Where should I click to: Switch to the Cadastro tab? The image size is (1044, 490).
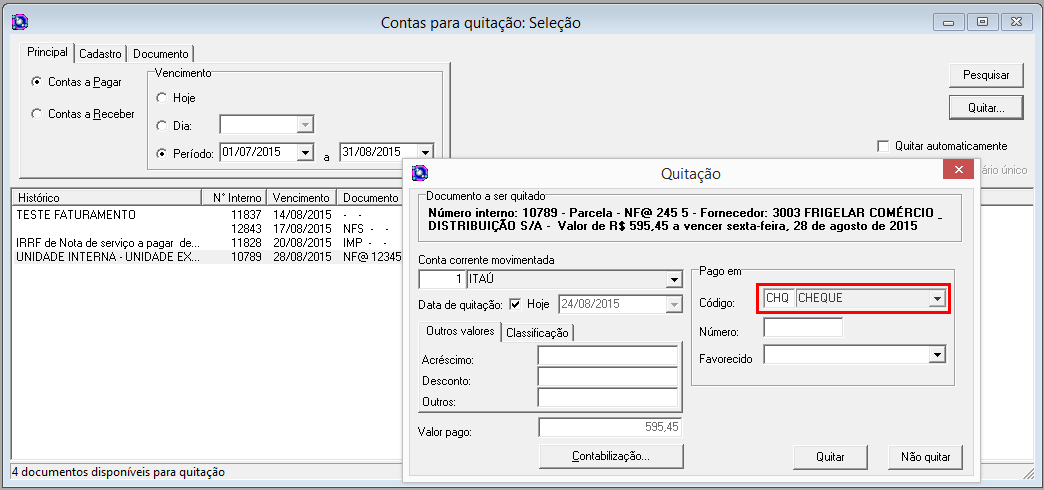pyautogui.click(x=100, y=54)
